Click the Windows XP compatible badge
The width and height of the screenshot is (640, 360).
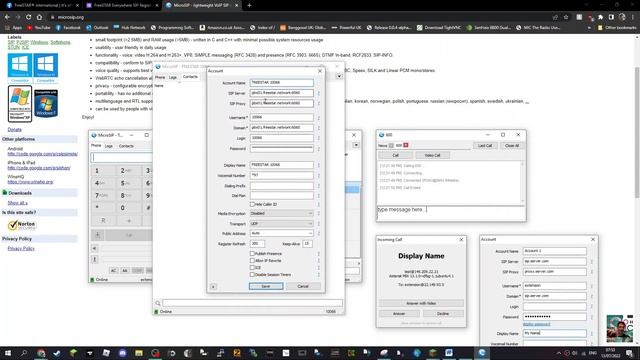(20, 104)
